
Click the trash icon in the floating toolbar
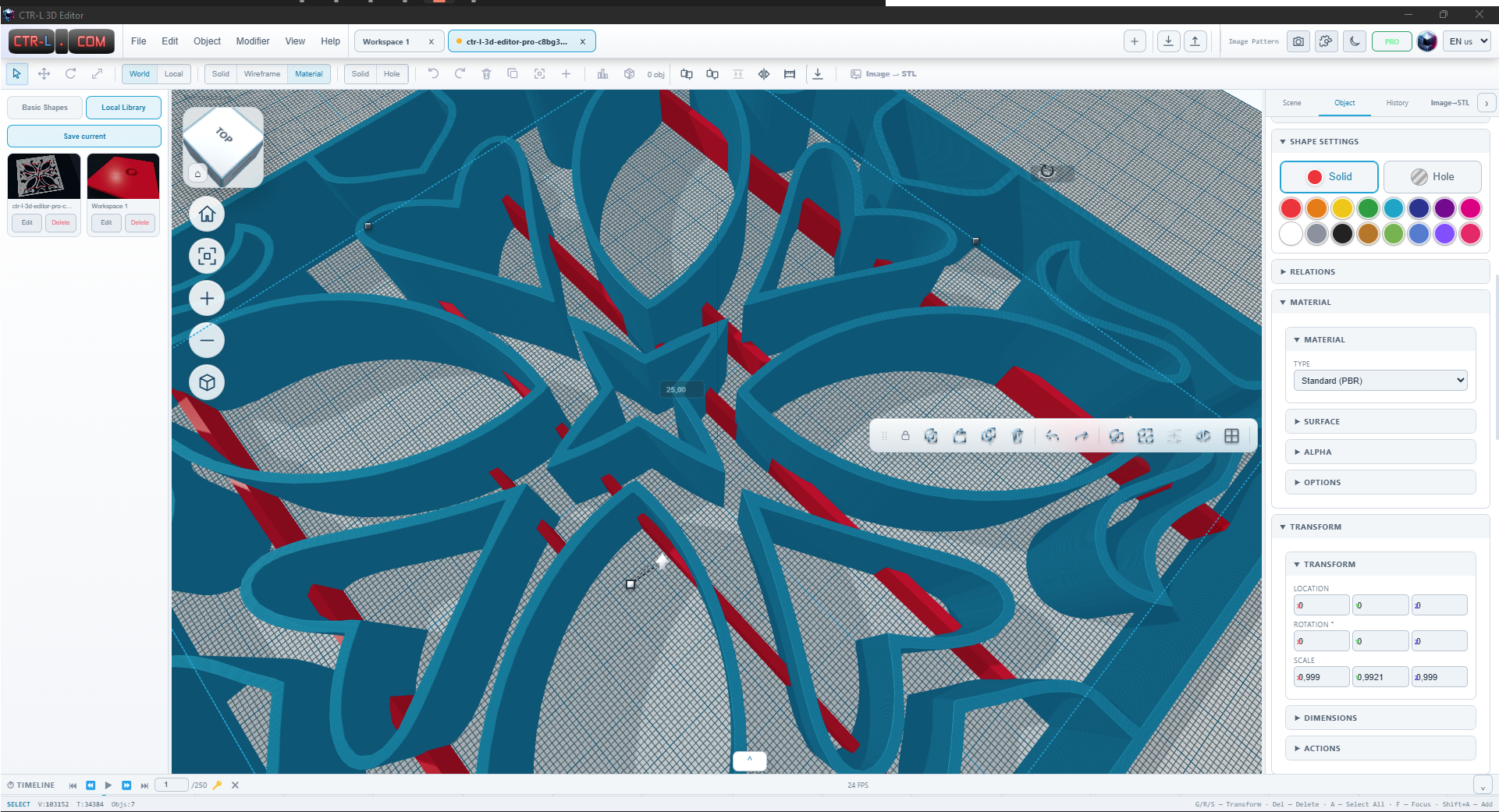(x=1018, y=436)
